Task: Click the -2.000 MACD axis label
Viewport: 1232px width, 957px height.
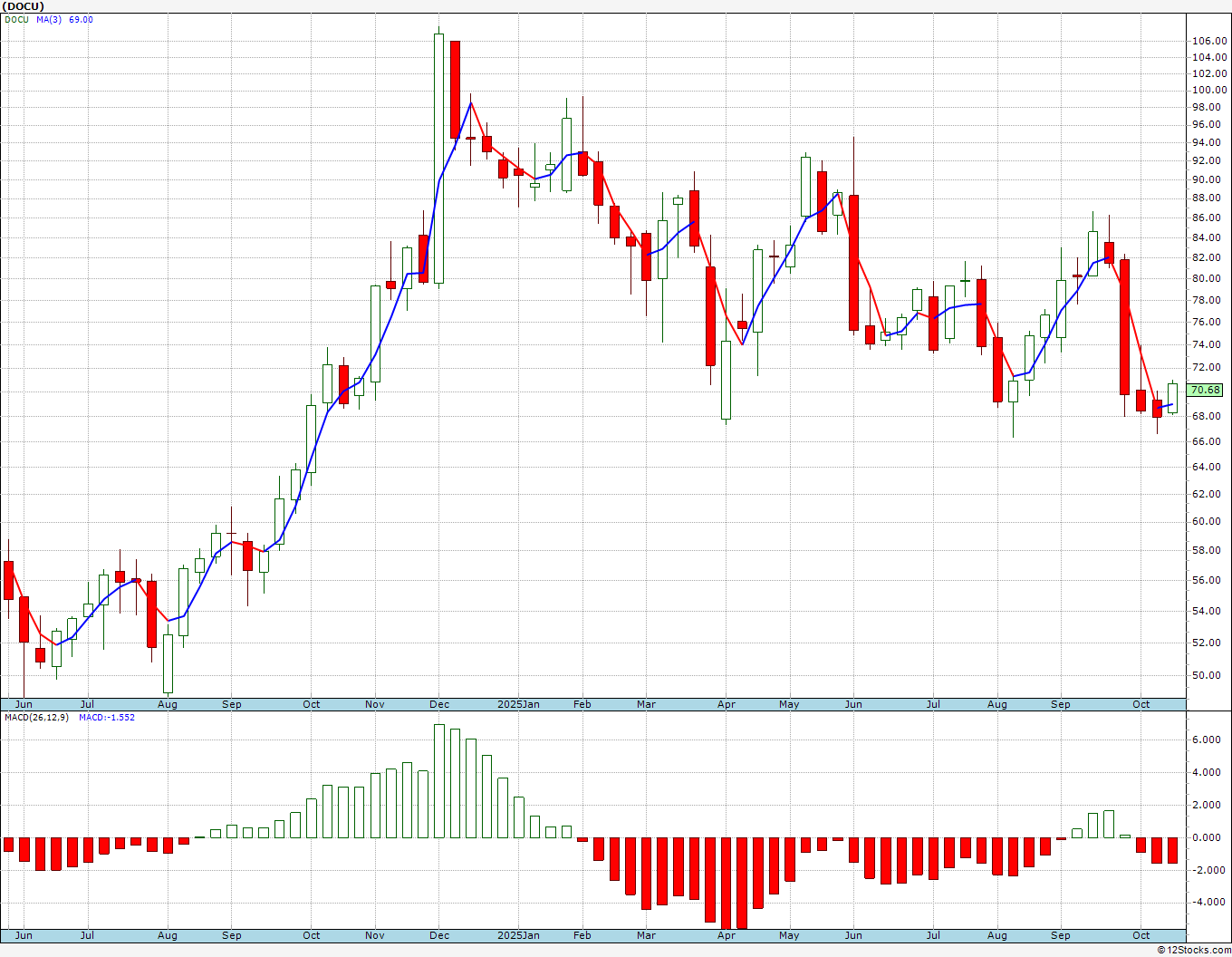Action: pyautogui.click(x=1208, y=870)
